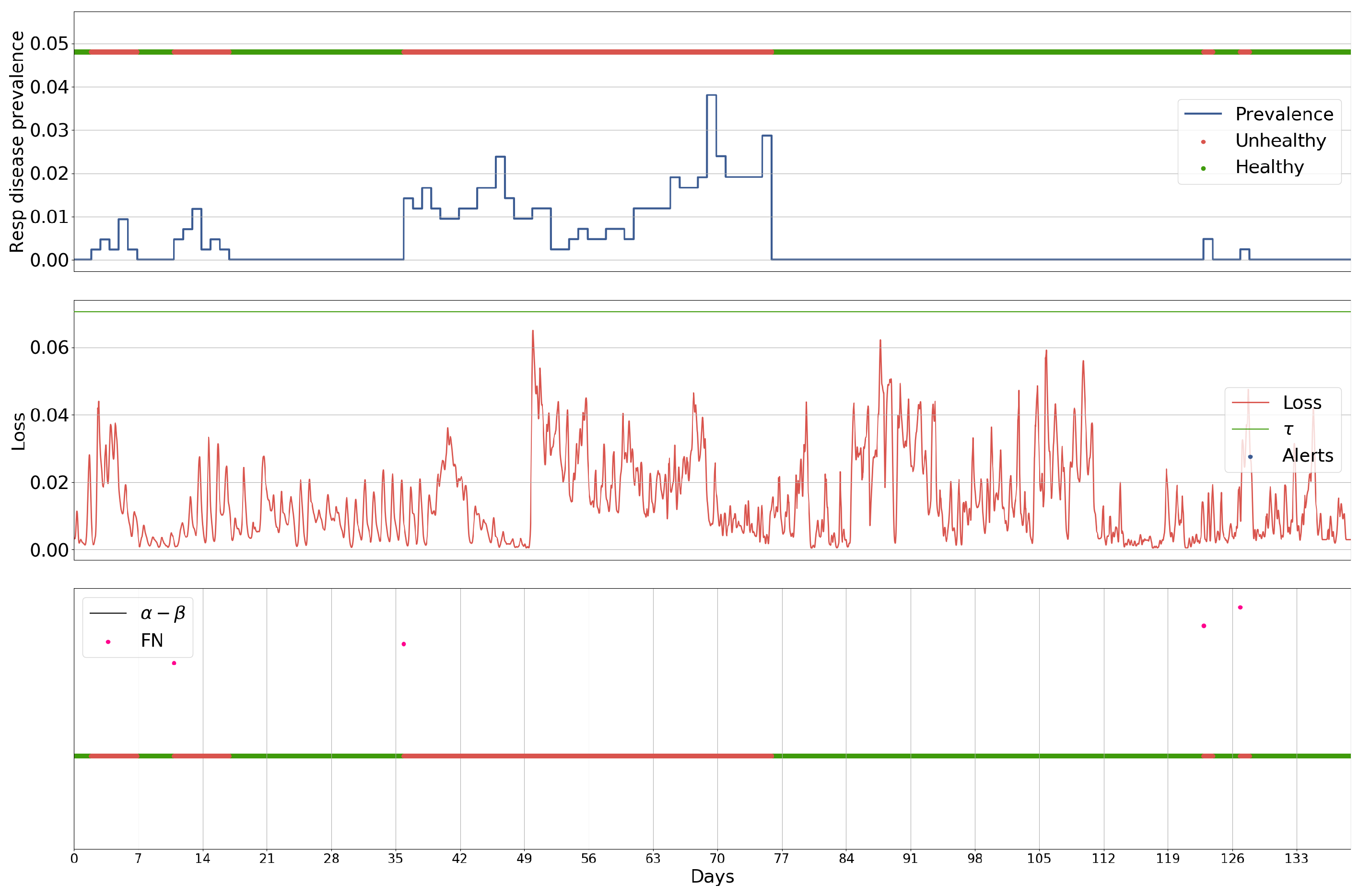This screenshot has width=1359, height=896.
Task: Click the green Healthy legend dot
Action: pyautogui.click(x=1203, y=169)
